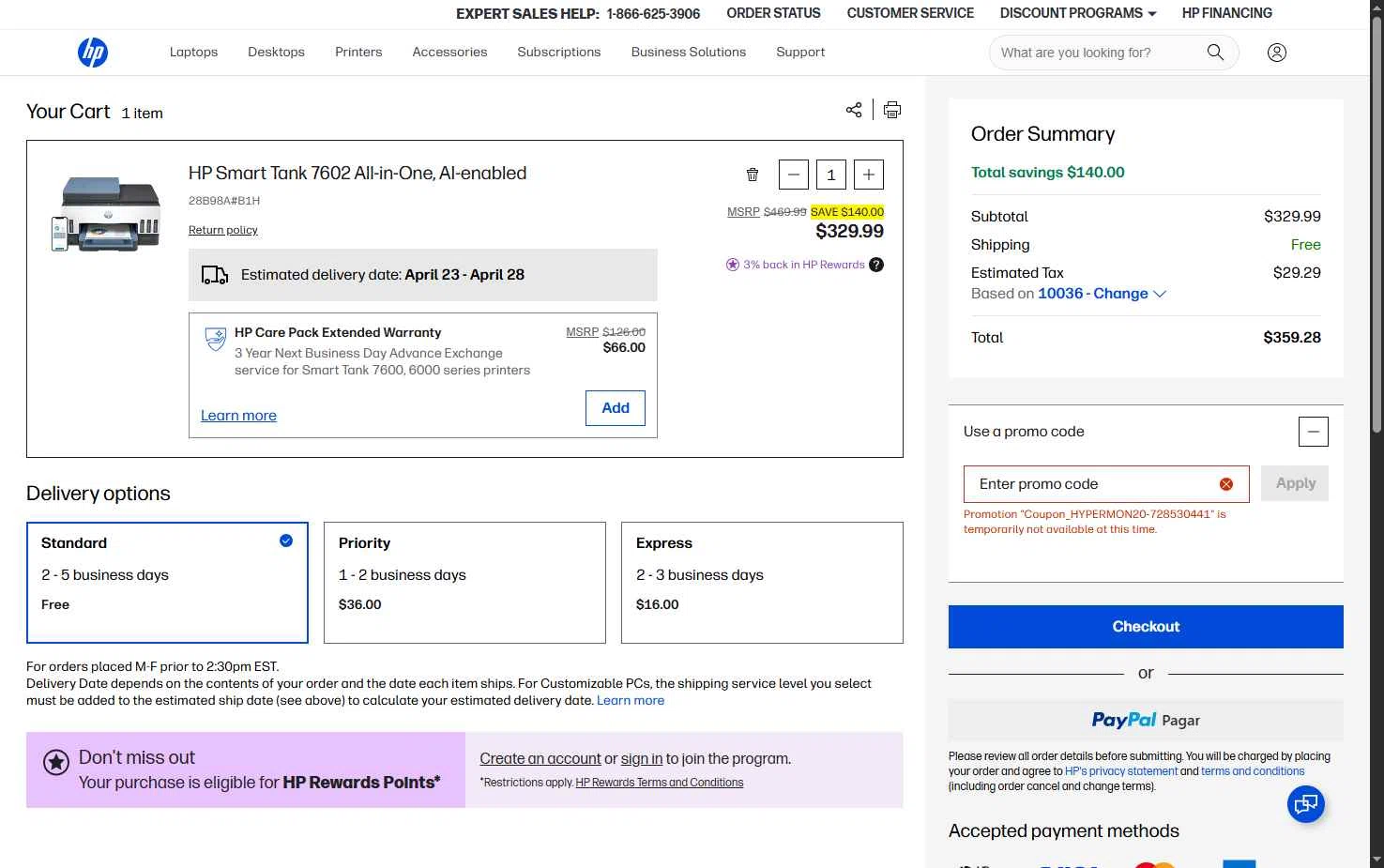Open the Printers menu

[x=358, y=53]
